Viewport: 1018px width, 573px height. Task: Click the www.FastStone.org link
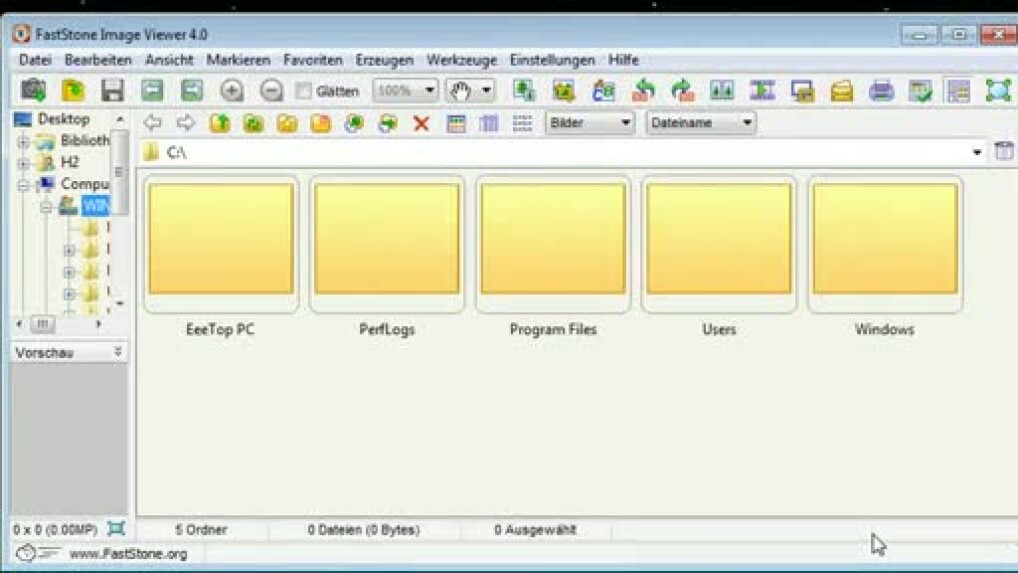coord(128,553)
